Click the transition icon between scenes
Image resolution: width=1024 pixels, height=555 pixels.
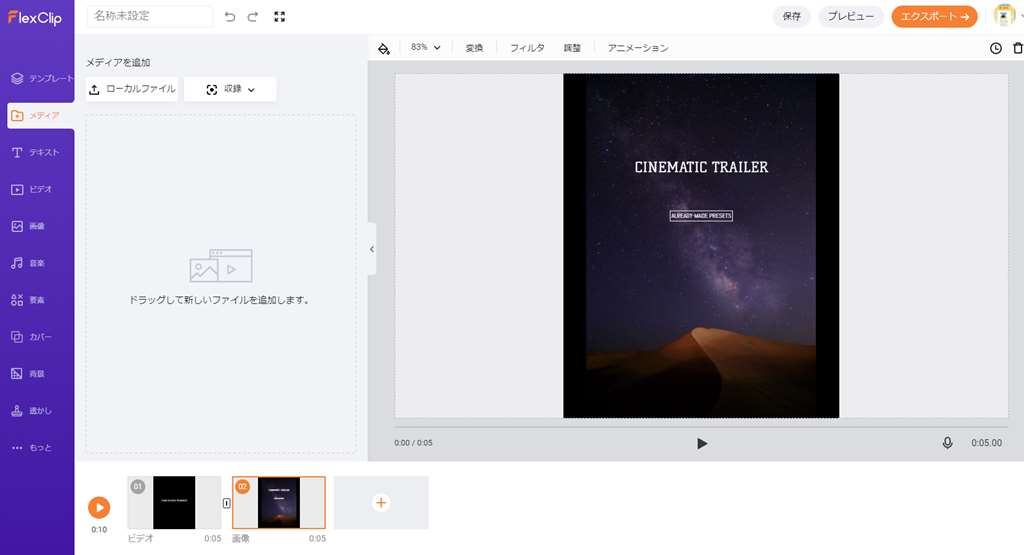[x=226, y=503]
